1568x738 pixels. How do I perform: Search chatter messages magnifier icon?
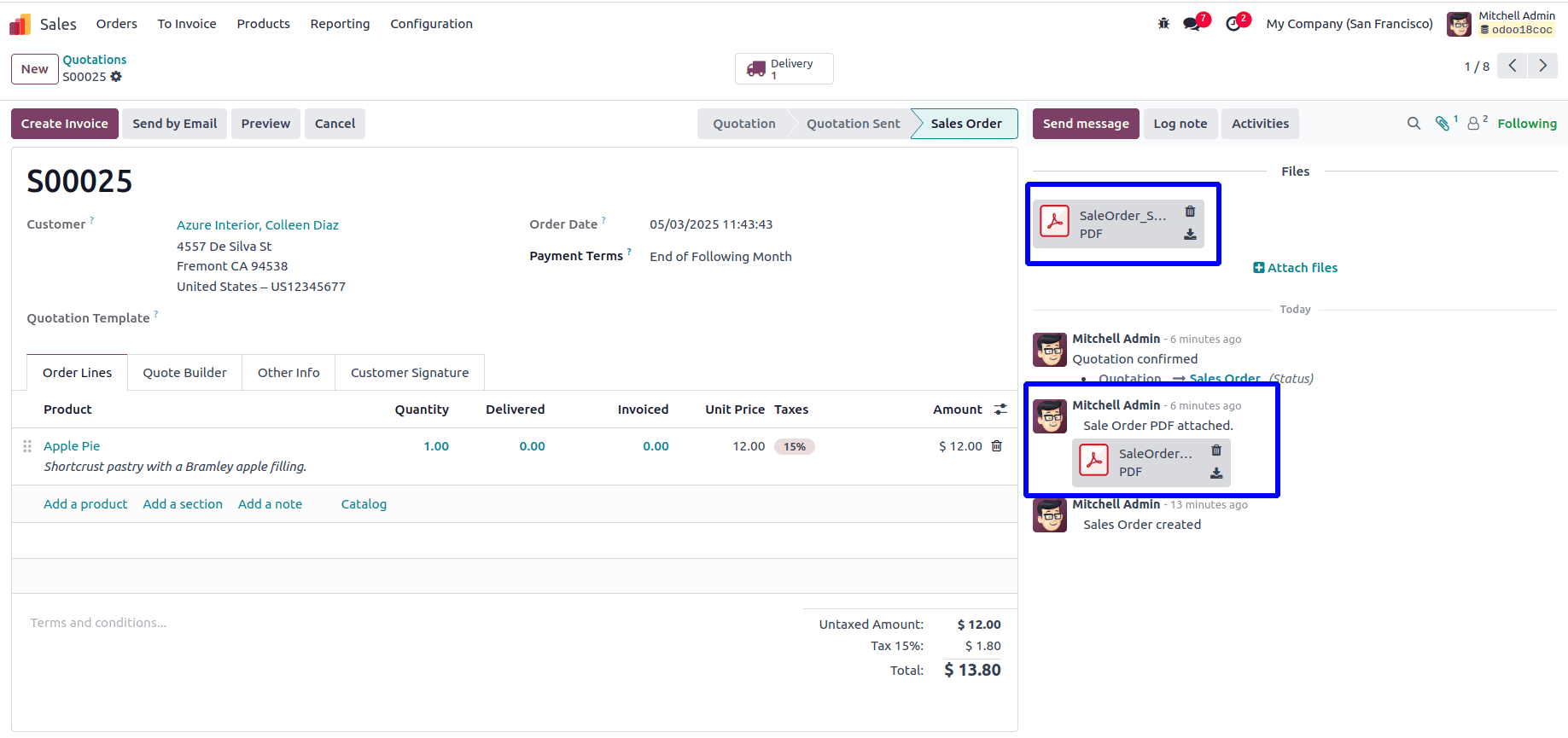[x=1414, y=124]
